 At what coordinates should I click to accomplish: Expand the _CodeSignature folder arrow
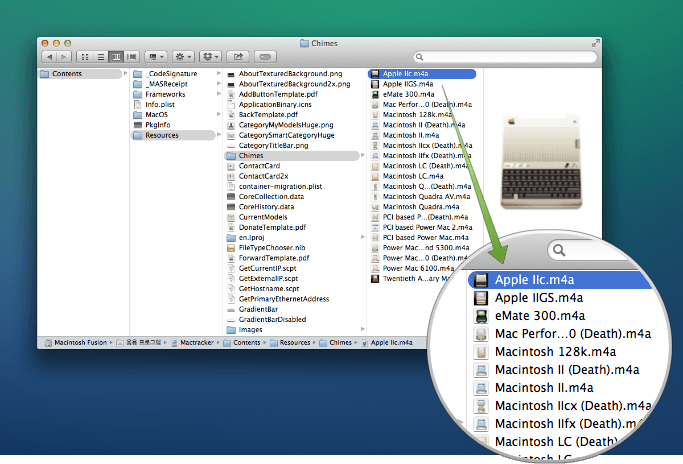219,73
